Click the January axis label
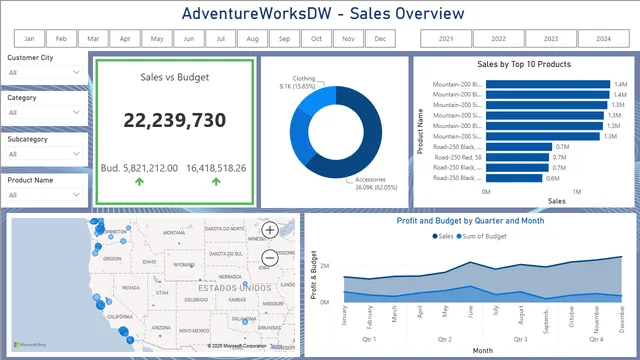 click(344, 316)
